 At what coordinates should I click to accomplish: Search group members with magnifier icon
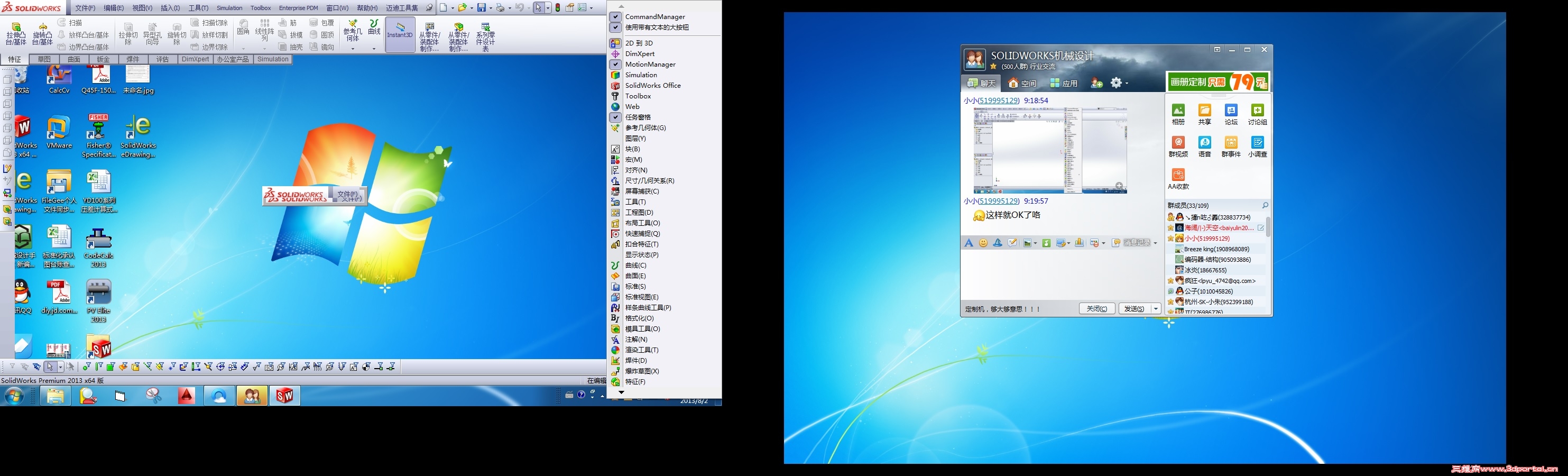pos(1265,205)
